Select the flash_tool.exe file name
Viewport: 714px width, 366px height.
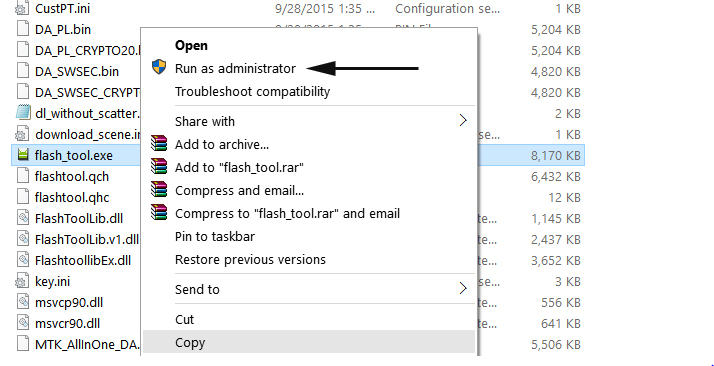pos(73,156)
